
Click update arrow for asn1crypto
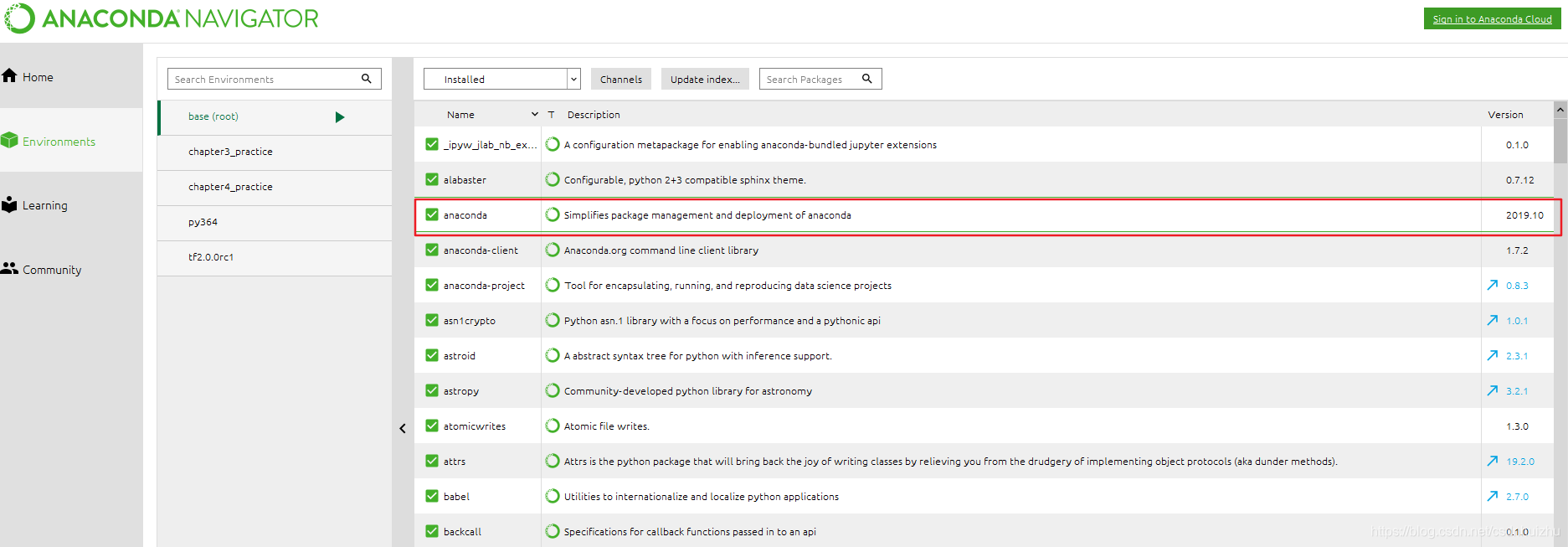[1493, 320]
